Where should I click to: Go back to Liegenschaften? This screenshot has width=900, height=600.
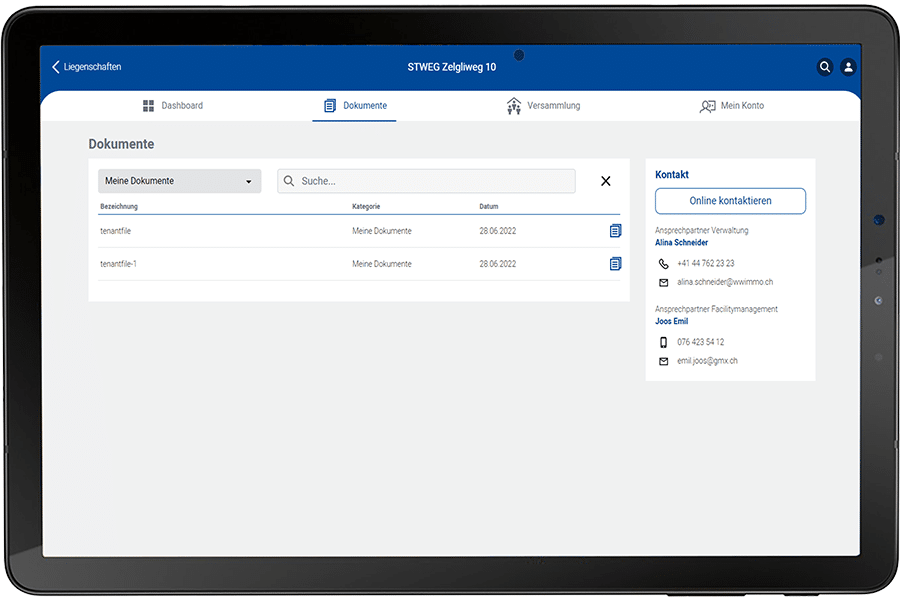86,67
